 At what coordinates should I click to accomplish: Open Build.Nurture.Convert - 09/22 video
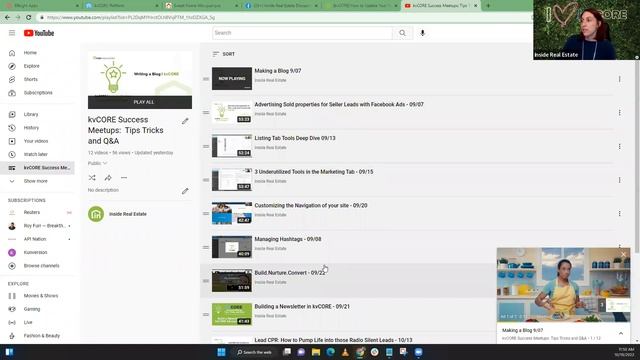pyautogui.click(x=290, y=273)
